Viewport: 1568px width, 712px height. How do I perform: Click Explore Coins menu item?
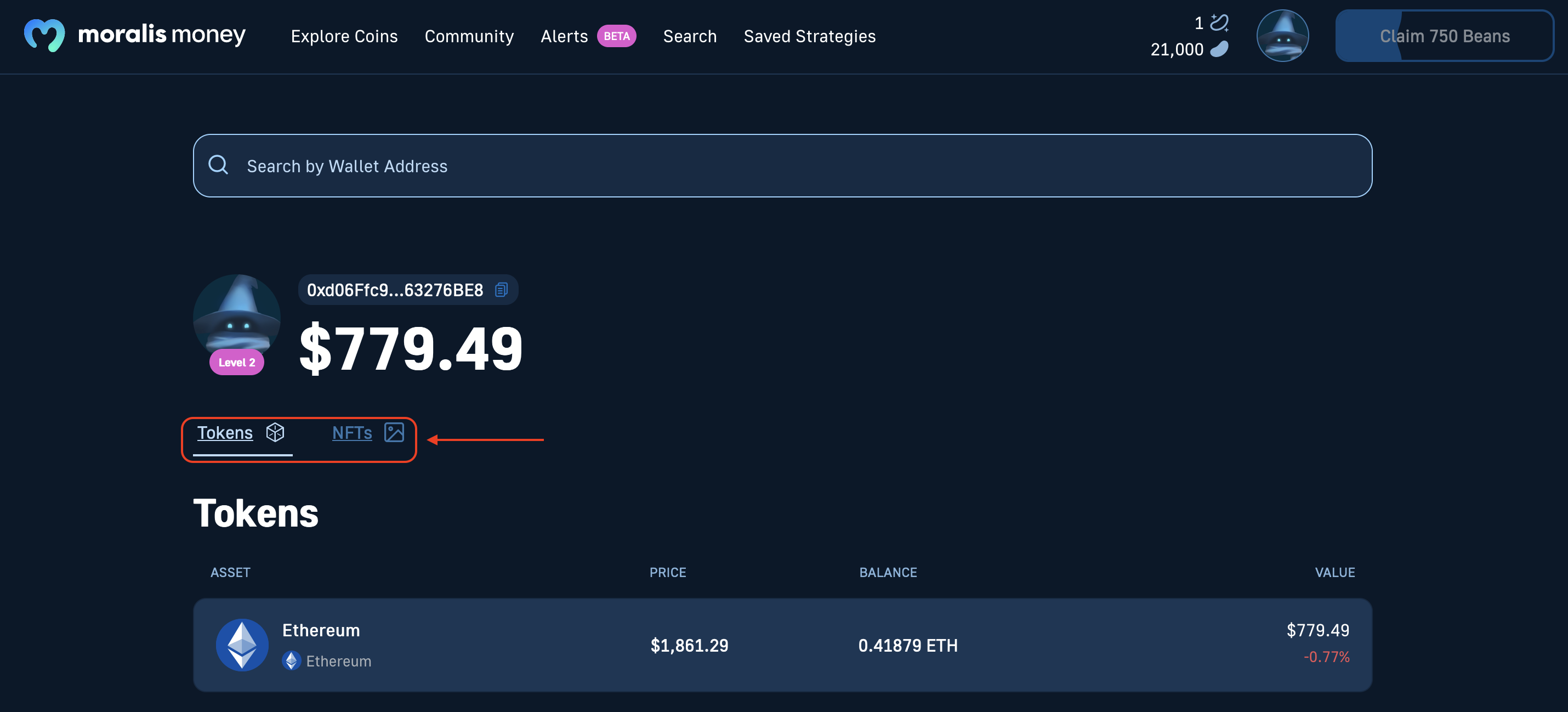pyautogui.click(x=344, y=35)
